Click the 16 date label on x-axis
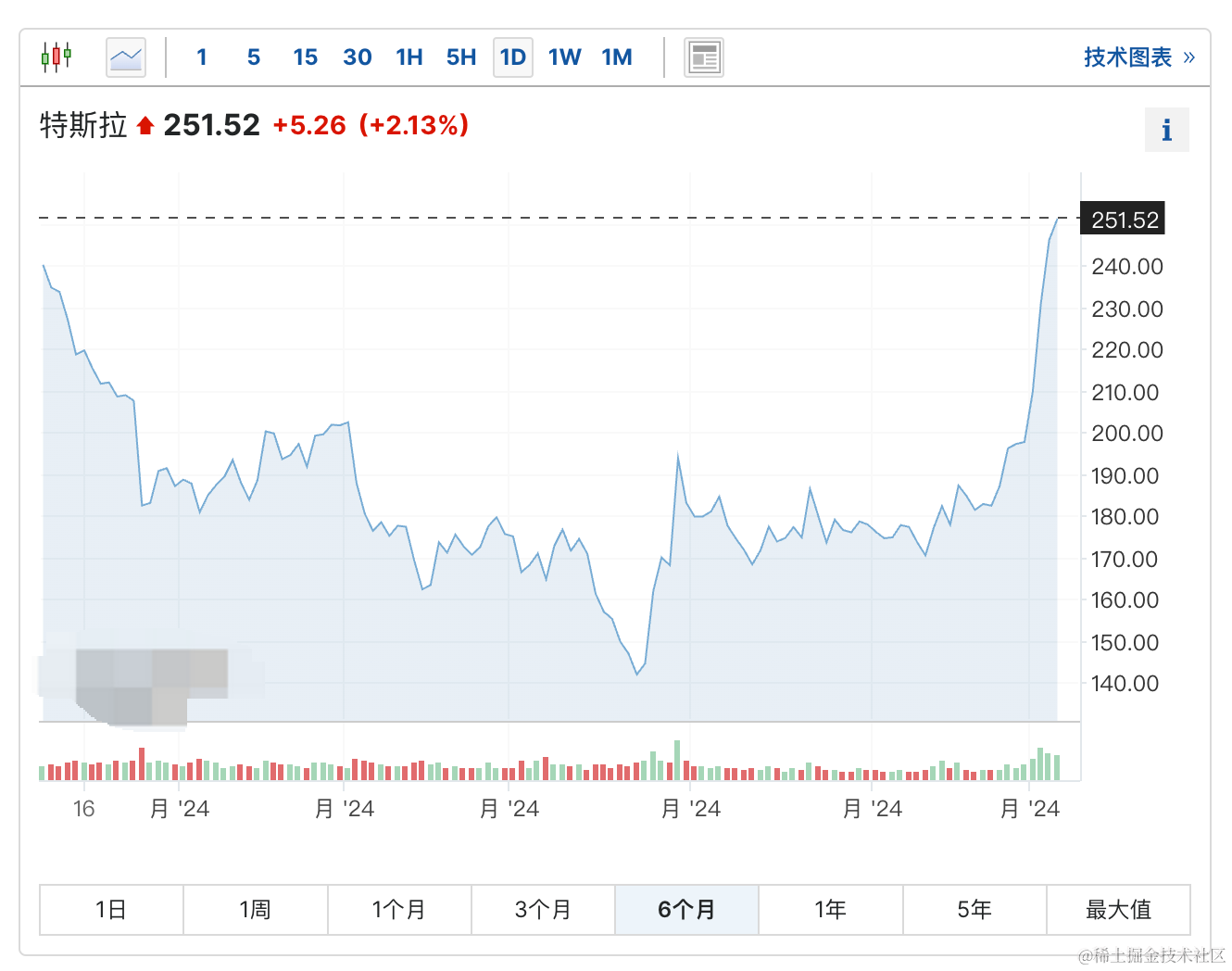This screenshot has width=1232, height=971. pyautogui.click(x=84, y=810)
